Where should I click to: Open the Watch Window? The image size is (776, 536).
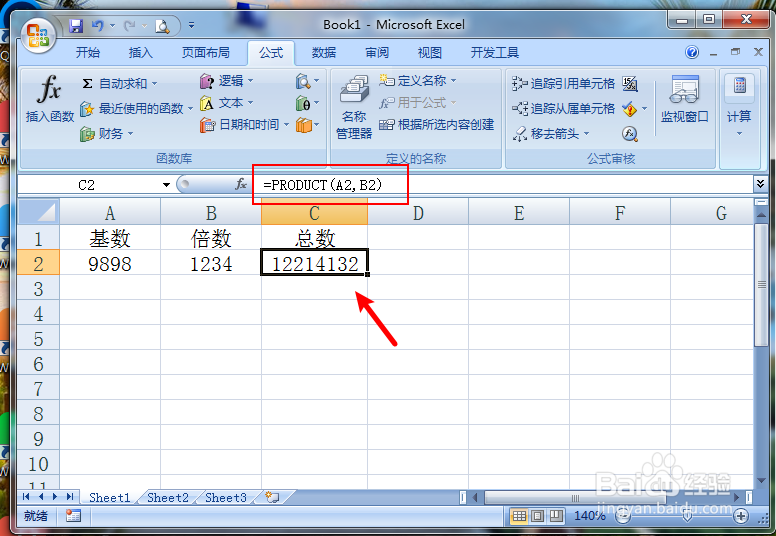coord(684,99)
